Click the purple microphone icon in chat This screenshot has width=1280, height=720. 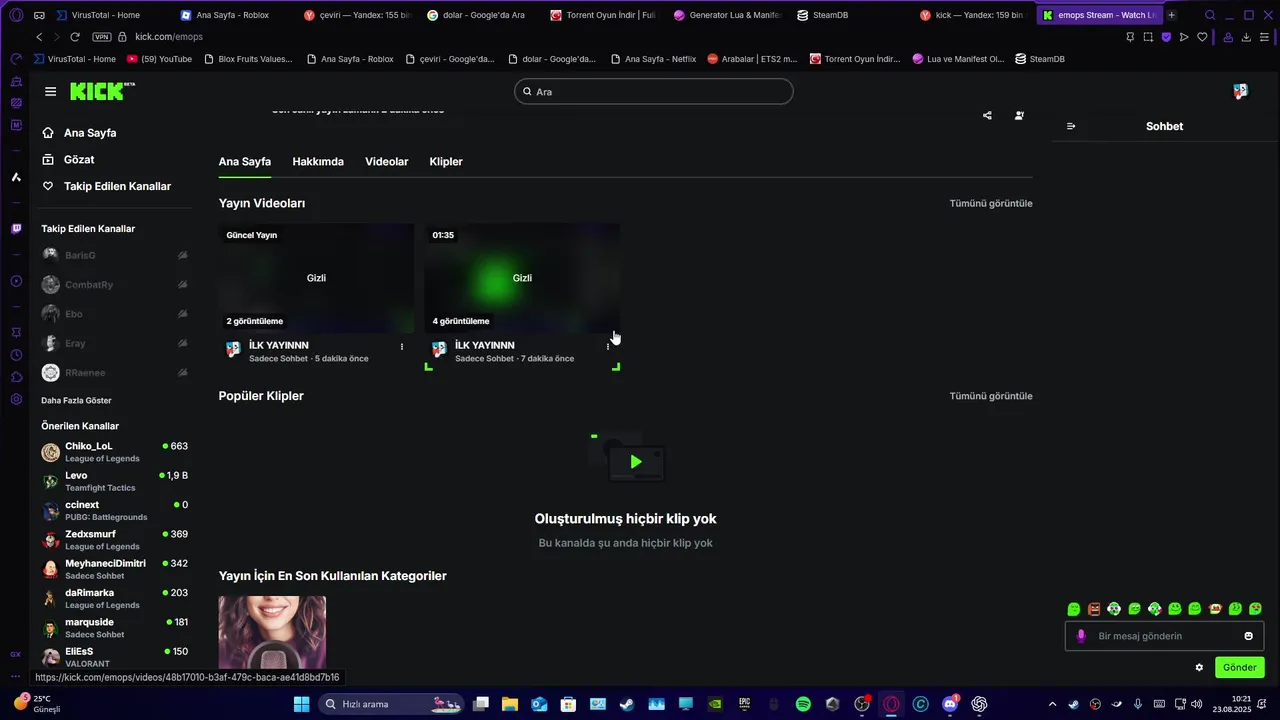point(1081,636)
